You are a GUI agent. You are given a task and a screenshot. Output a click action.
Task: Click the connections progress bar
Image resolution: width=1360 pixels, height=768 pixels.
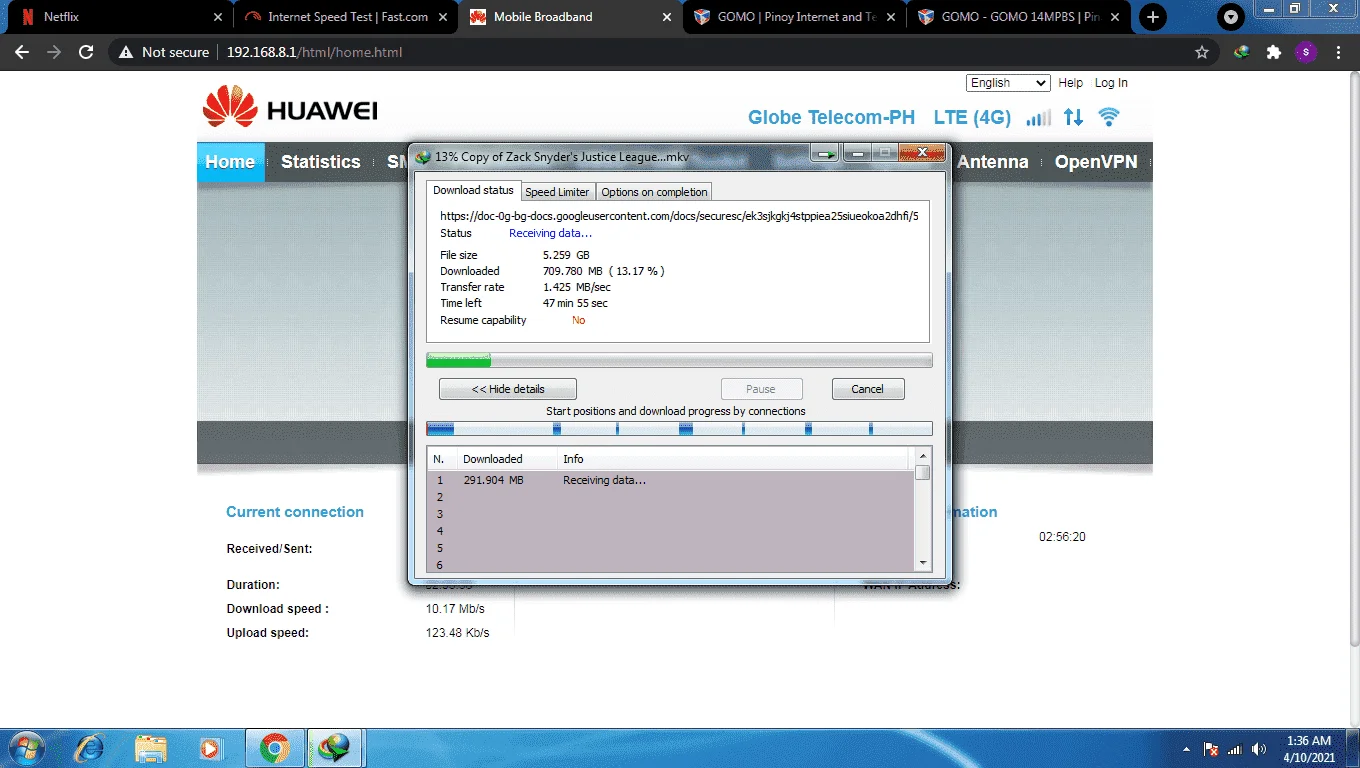click(679, 429)
